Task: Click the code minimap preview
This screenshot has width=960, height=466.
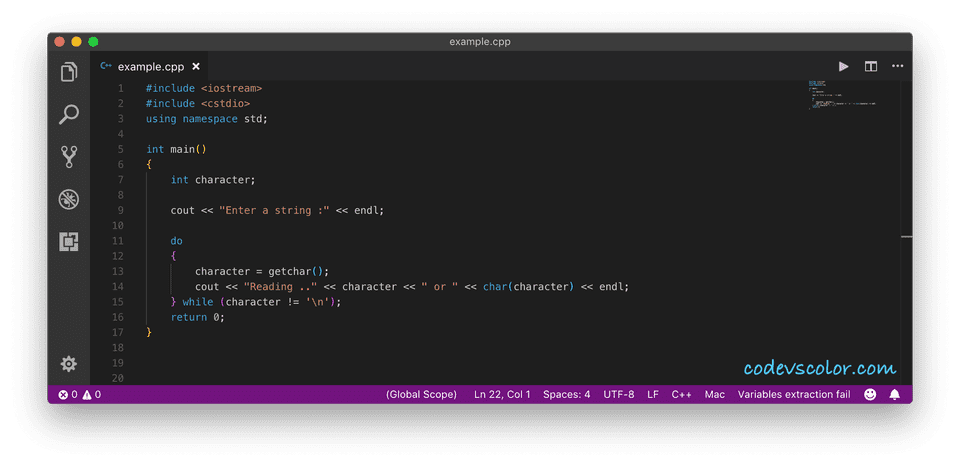Action: point(843,95)
